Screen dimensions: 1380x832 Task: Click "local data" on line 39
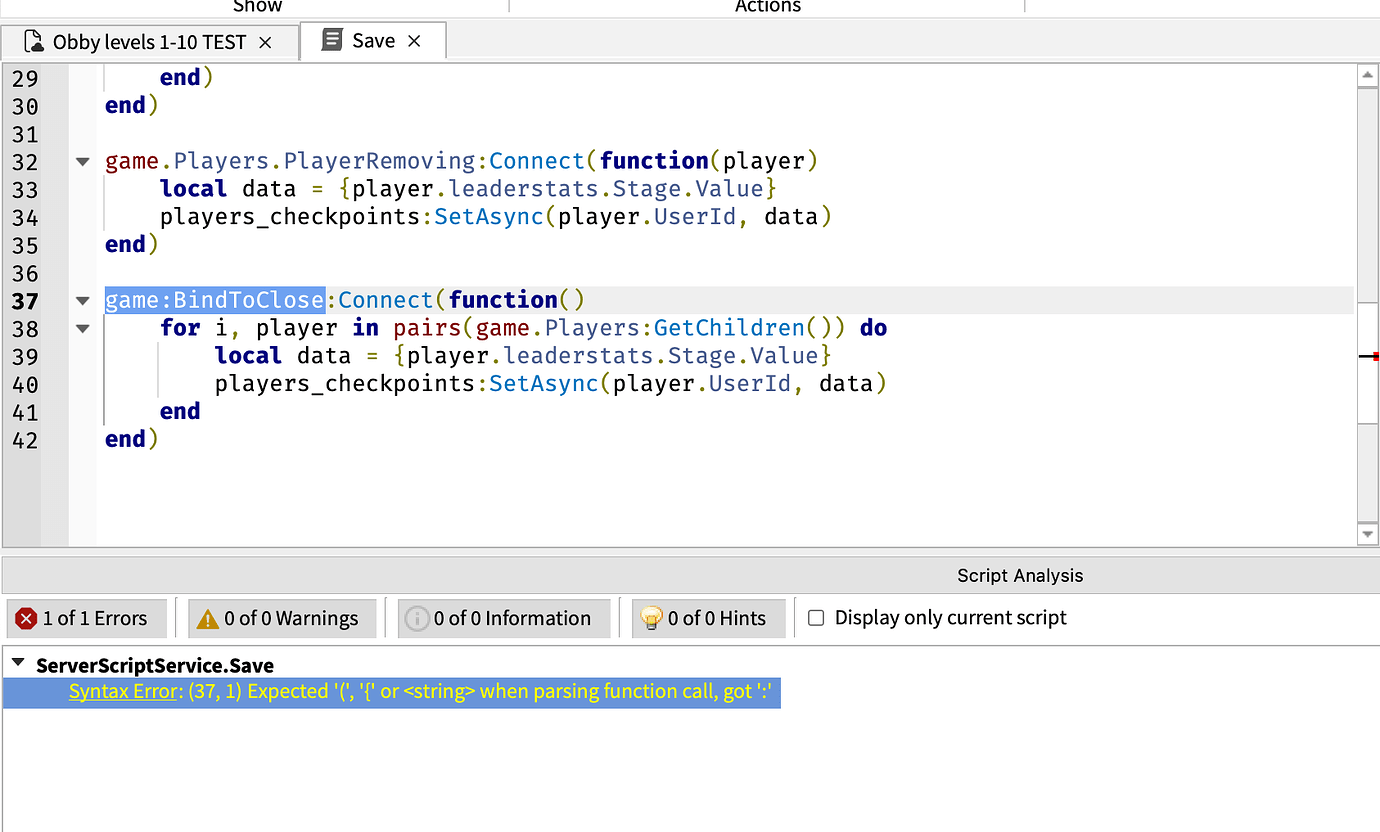tap(283, 356)
